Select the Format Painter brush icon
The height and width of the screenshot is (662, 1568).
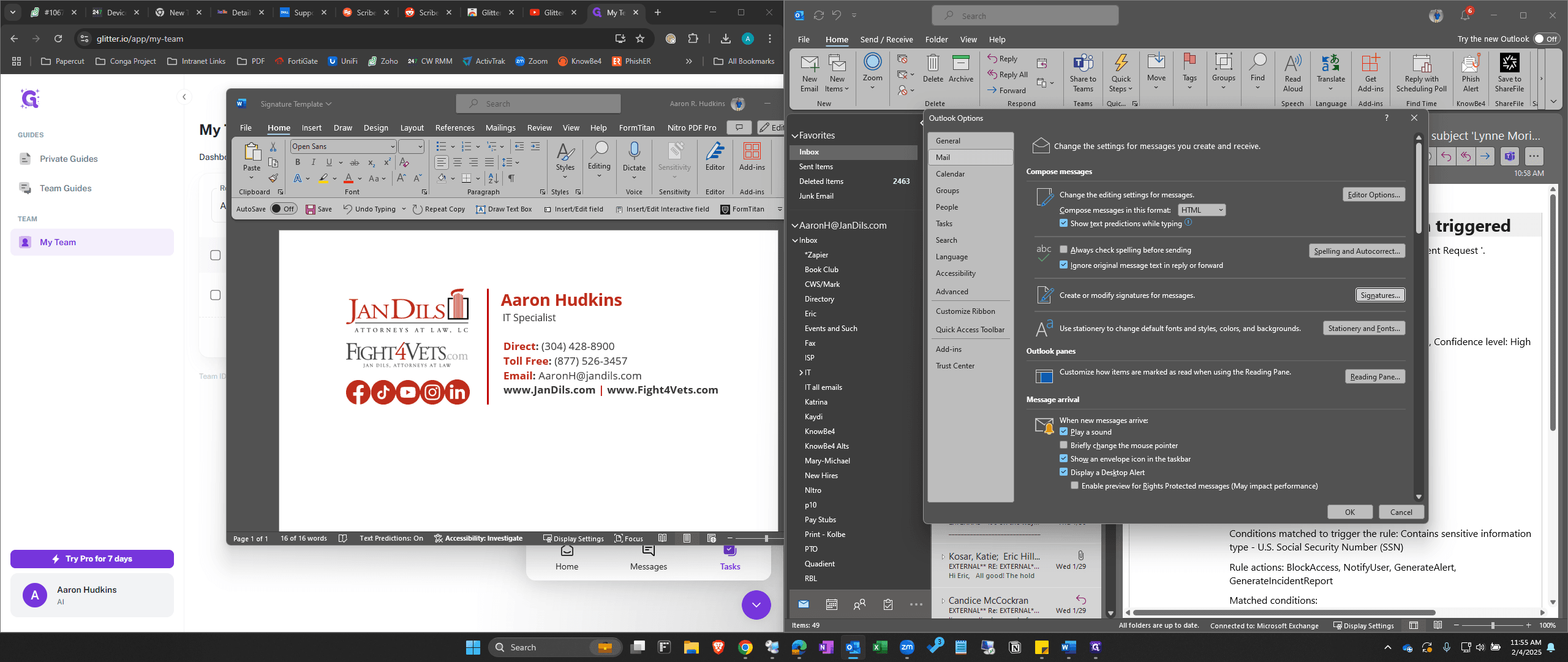273,178
